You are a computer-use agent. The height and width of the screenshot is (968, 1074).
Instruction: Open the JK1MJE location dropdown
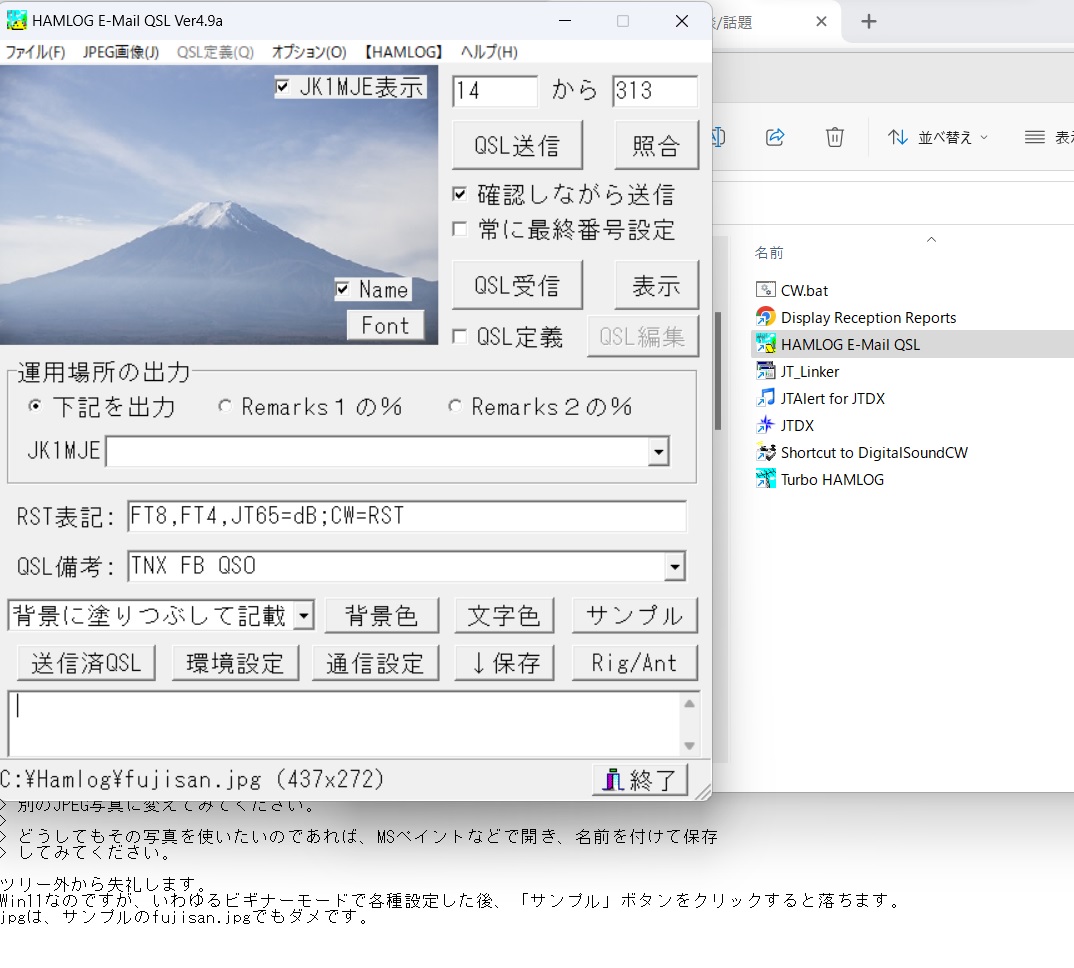pos(658,452)
